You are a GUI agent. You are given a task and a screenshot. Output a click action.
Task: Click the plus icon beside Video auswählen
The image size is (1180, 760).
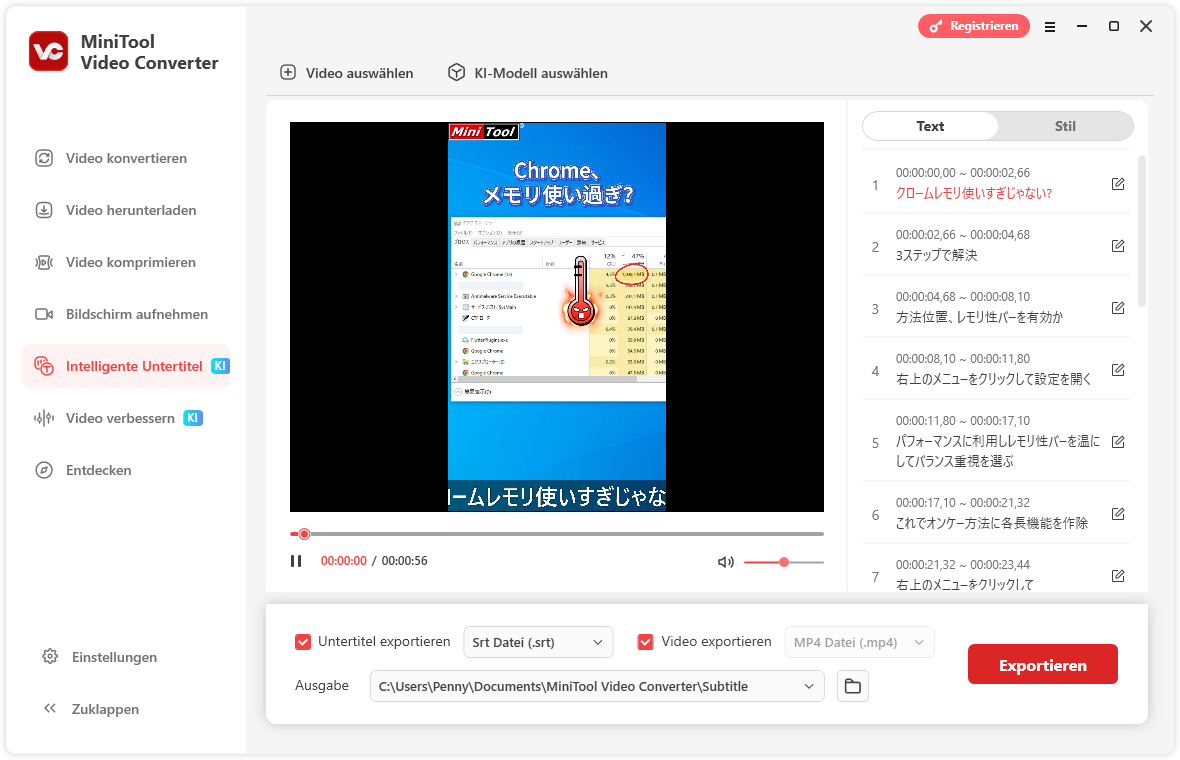[288, 72]
